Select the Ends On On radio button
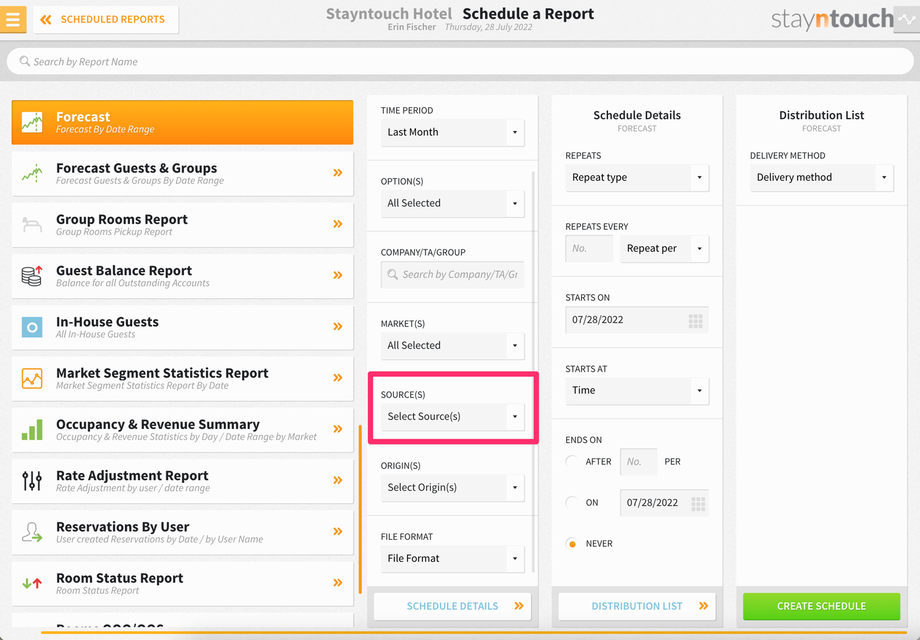 (572, 503)
